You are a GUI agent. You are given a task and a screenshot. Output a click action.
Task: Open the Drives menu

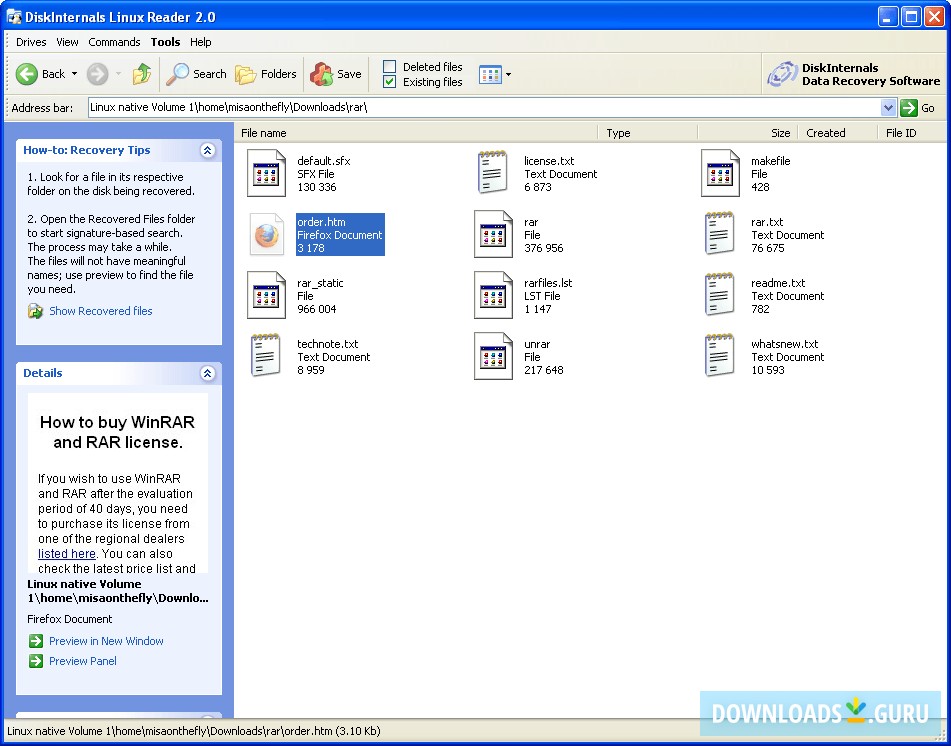click(x=31, y=42)
